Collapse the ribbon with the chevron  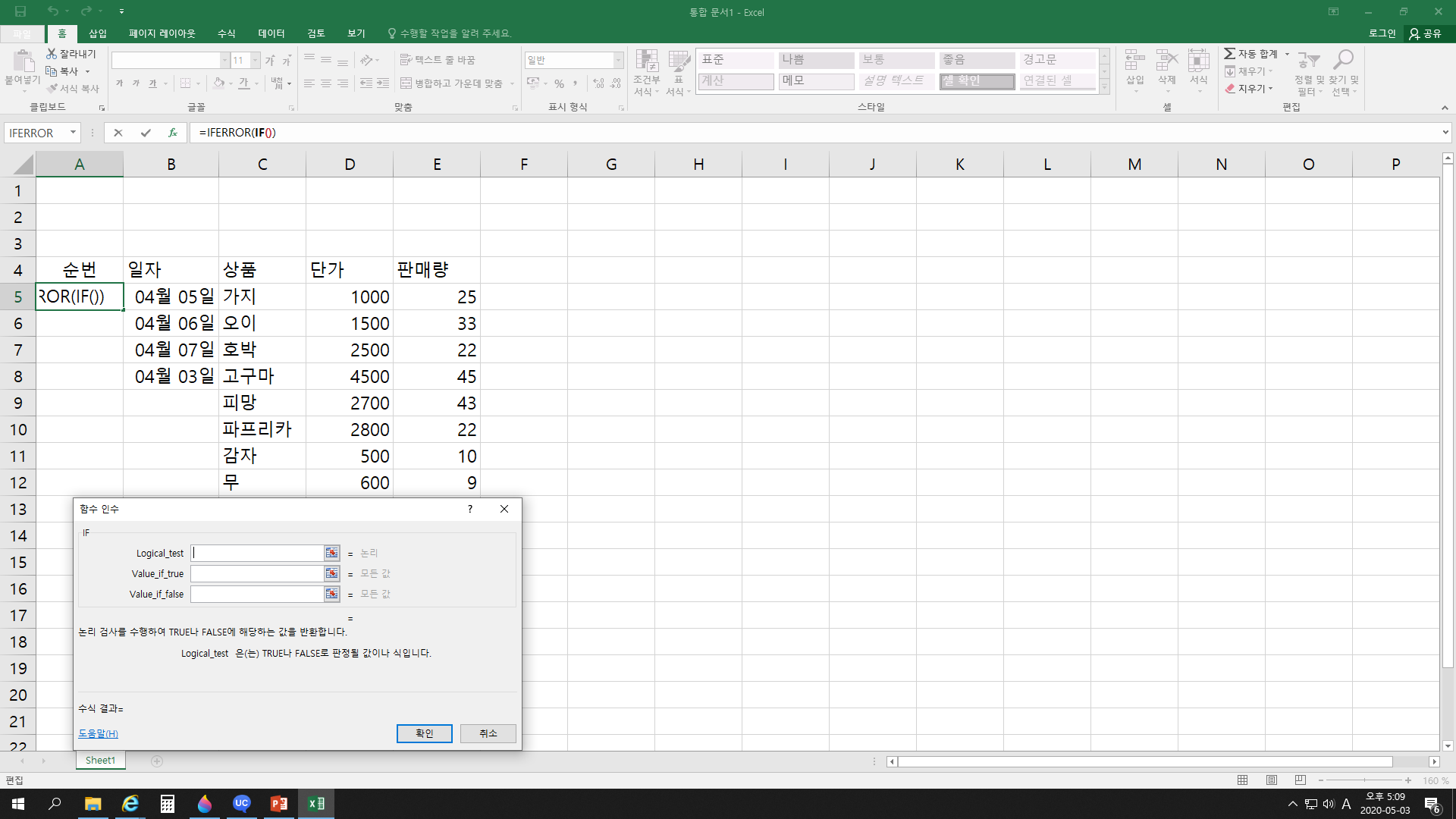[1445, 108]
